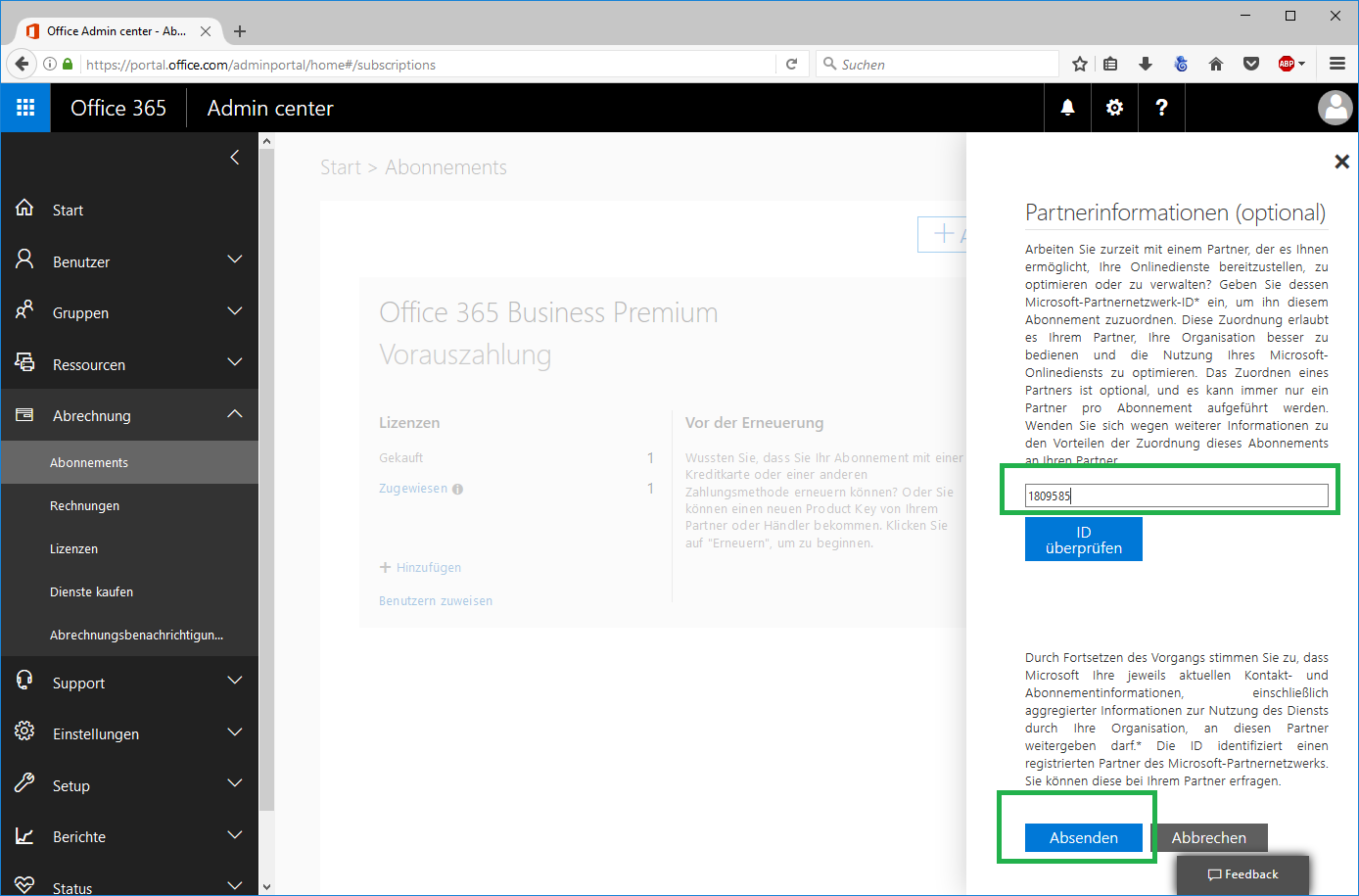Click the partner ID input field
The image size is (1359, 896).
[x=1176, y=495]
